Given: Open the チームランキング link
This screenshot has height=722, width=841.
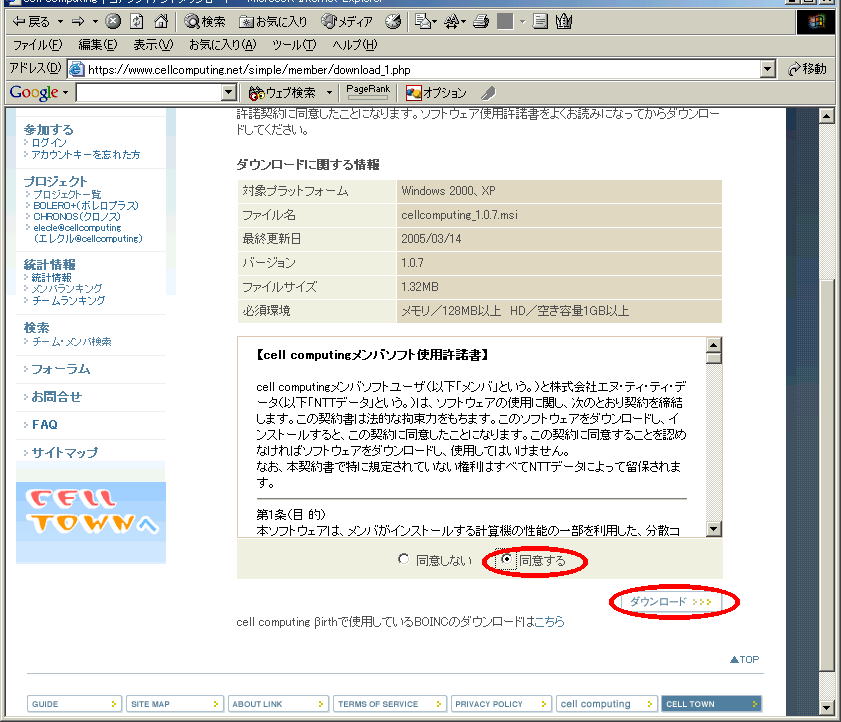Looking at the screenshot, I should click(68, 300).
